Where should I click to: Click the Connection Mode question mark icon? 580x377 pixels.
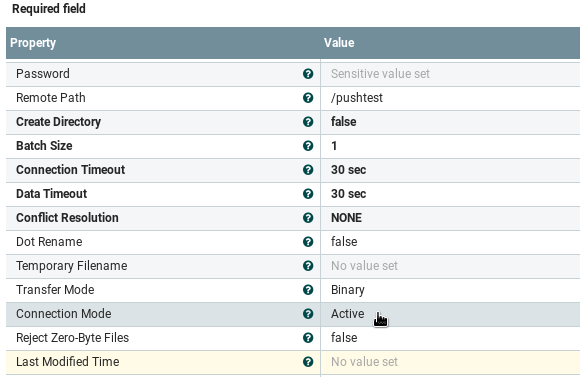pos(308,314)
